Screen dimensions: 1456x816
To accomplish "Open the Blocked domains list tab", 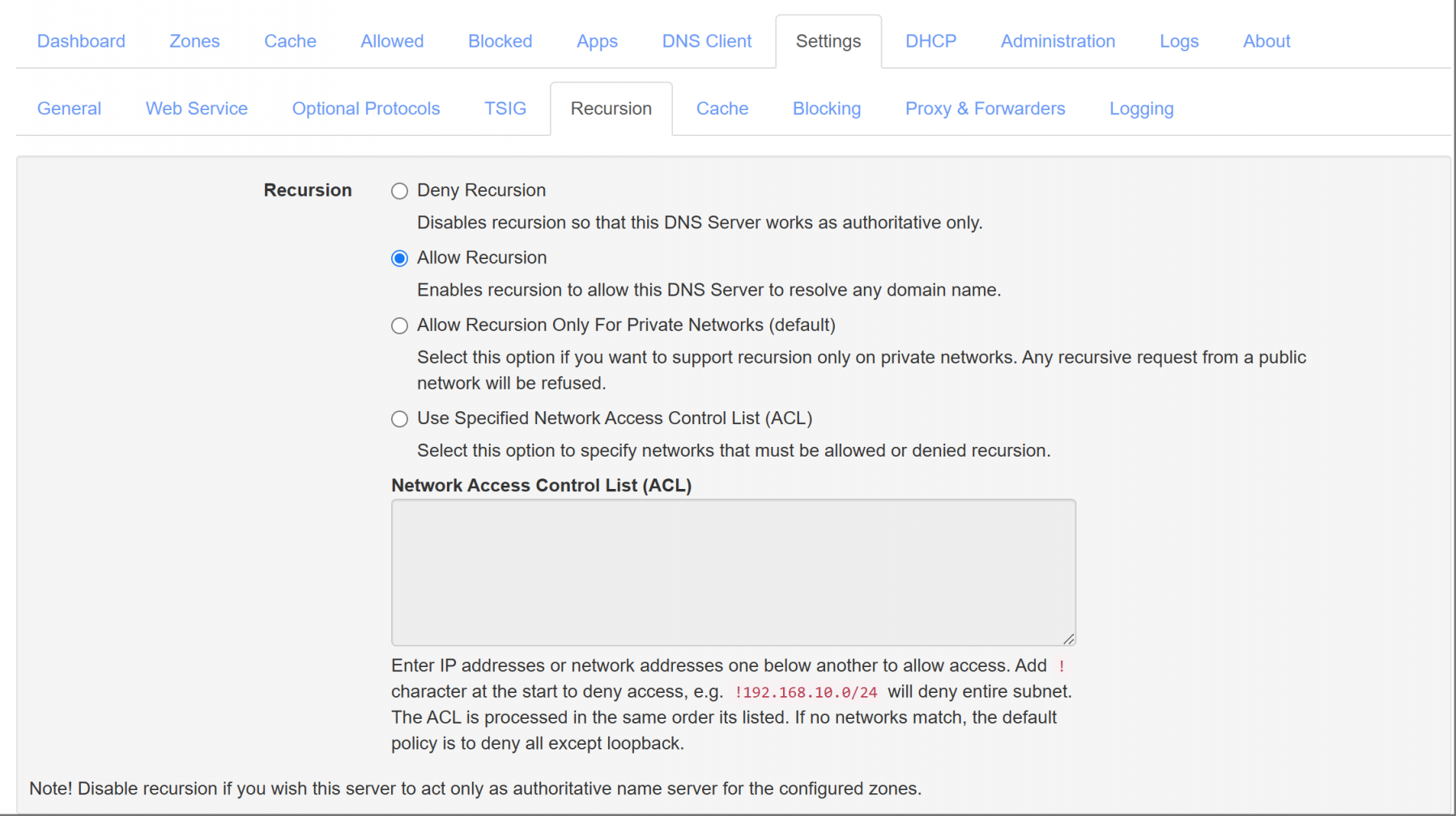I will click(x=500, y=40).
